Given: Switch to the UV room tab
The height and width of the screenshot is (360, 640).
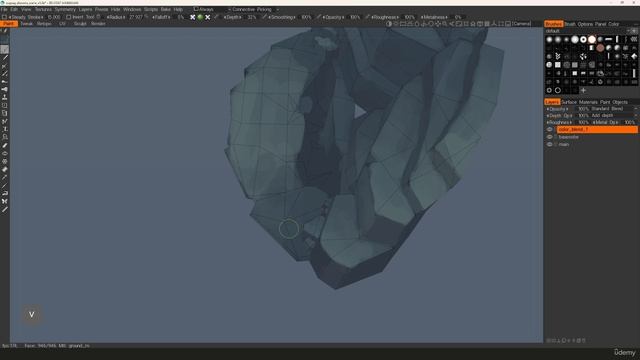Looking at the screenshot, I should pyautogui.click(x=62, y=24).
